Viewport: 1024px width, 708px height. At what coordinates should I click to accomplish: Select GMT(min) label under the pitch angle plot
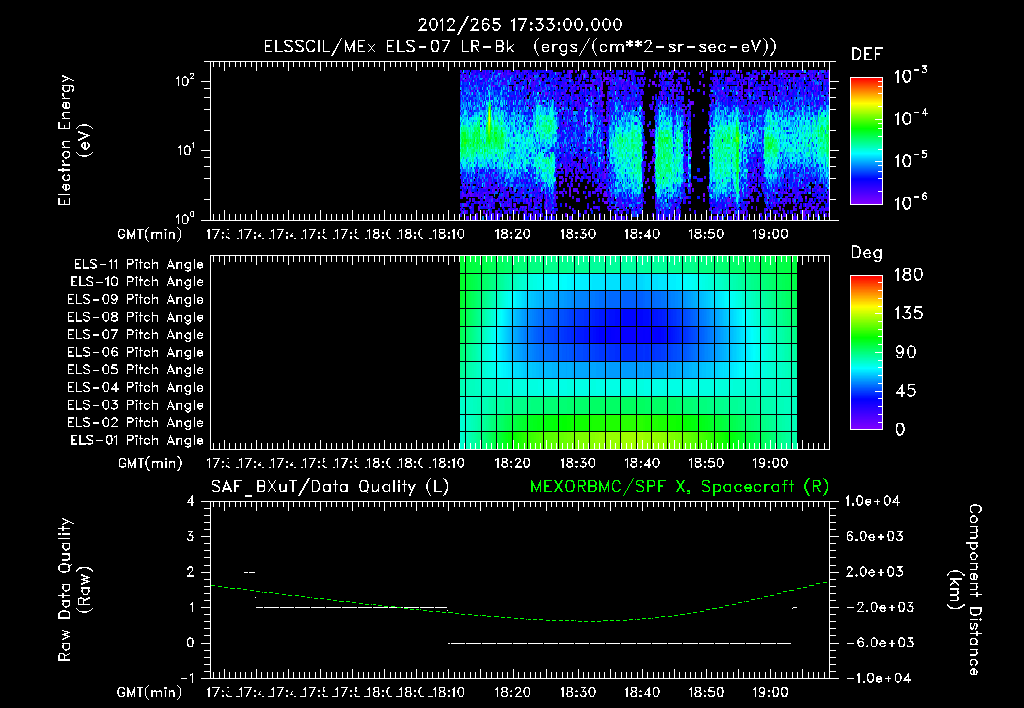150,463
